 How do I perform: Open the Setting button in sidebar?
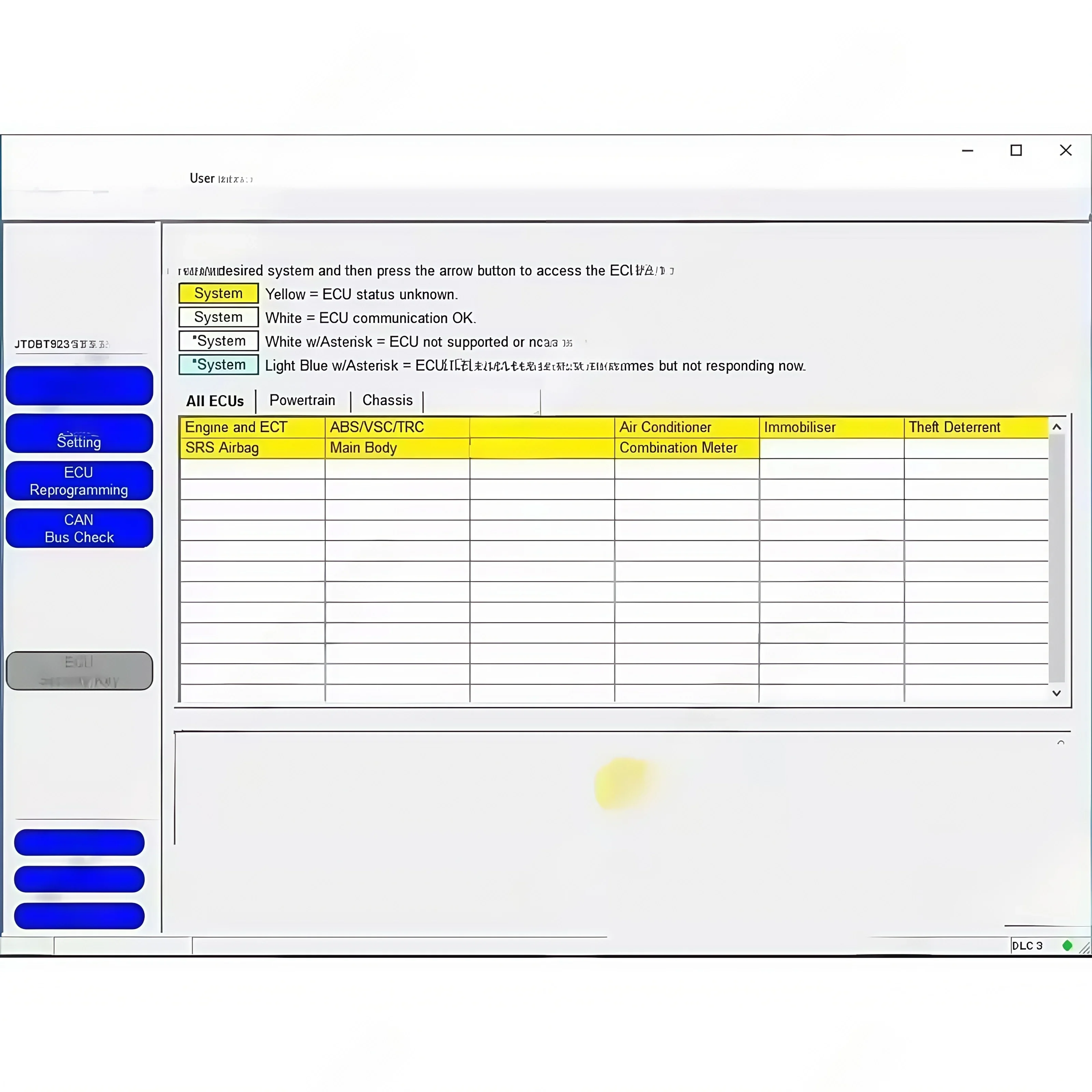pyautogui.click(x=79, y=433)
